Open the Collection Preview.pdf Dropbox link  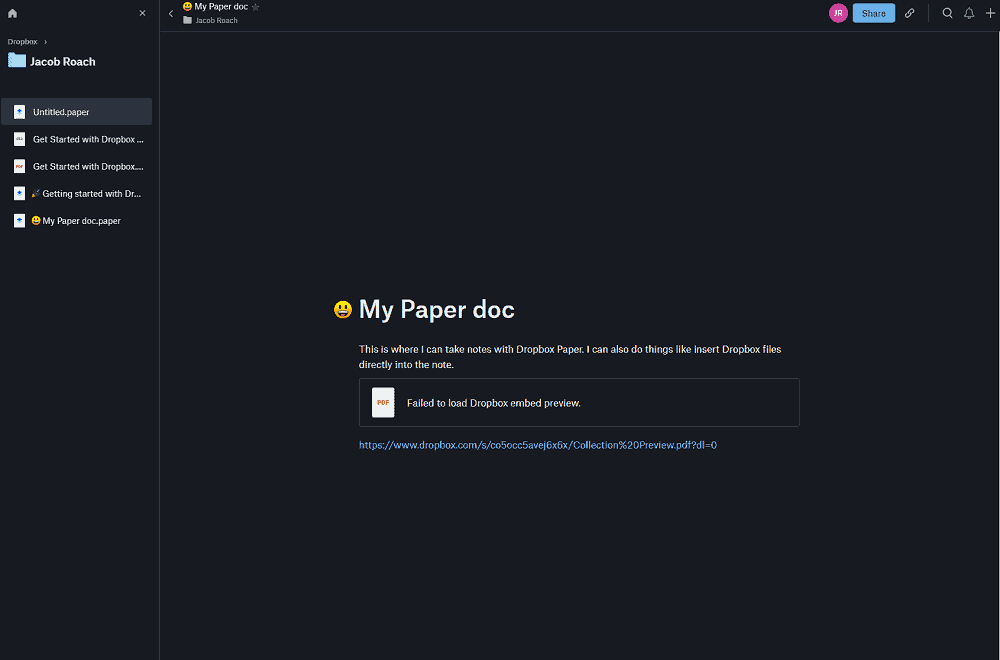pos(538,445)
